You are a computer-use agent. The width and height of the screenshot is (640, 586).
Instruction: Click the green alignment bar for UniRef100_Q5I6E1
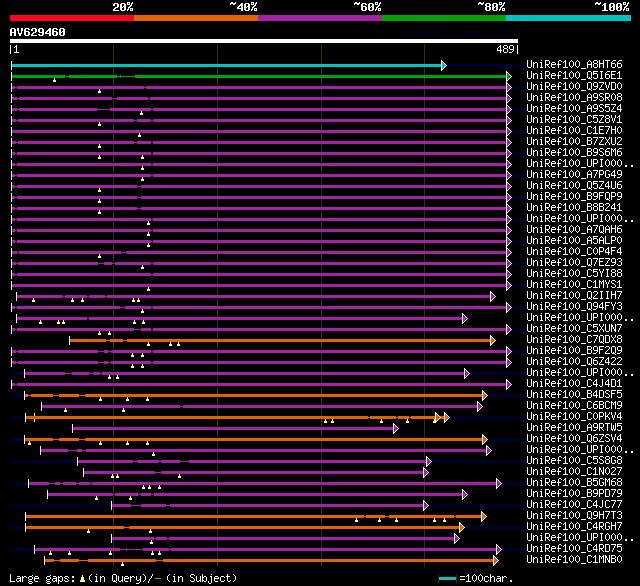[x=259, y=76]
